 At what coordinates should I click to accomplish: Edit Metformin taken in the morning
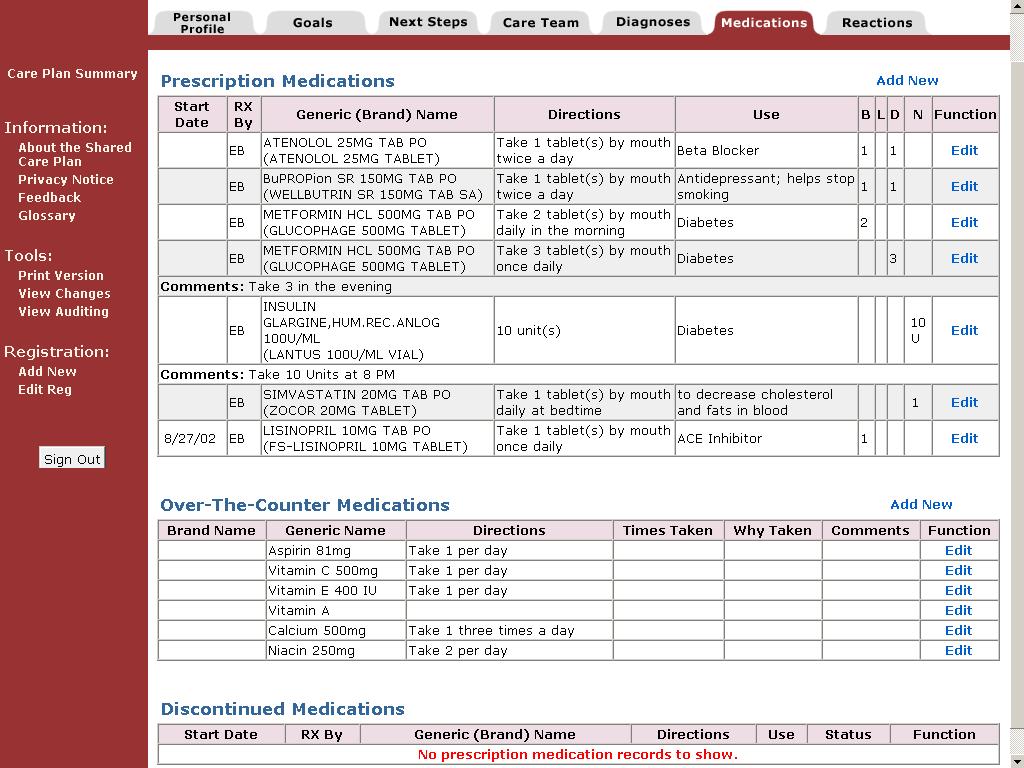click(x=964, y=222)
